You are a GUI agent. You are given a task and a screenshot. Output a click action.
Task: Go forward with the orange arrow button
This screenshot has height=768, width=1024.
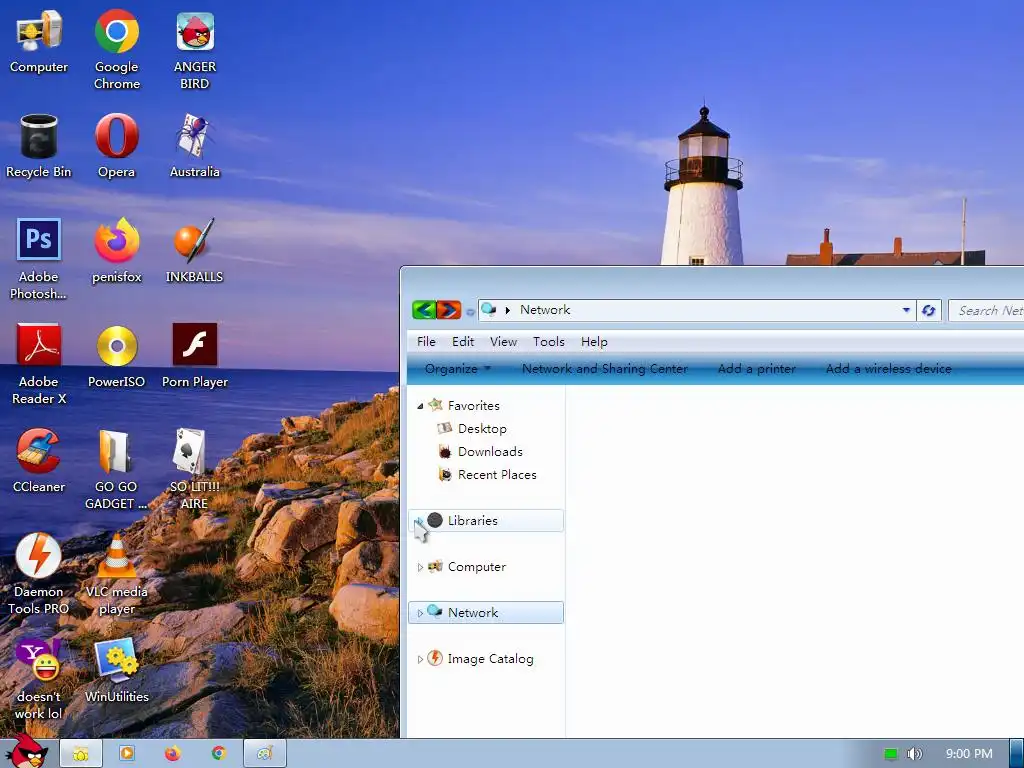(x=449, y=309)
